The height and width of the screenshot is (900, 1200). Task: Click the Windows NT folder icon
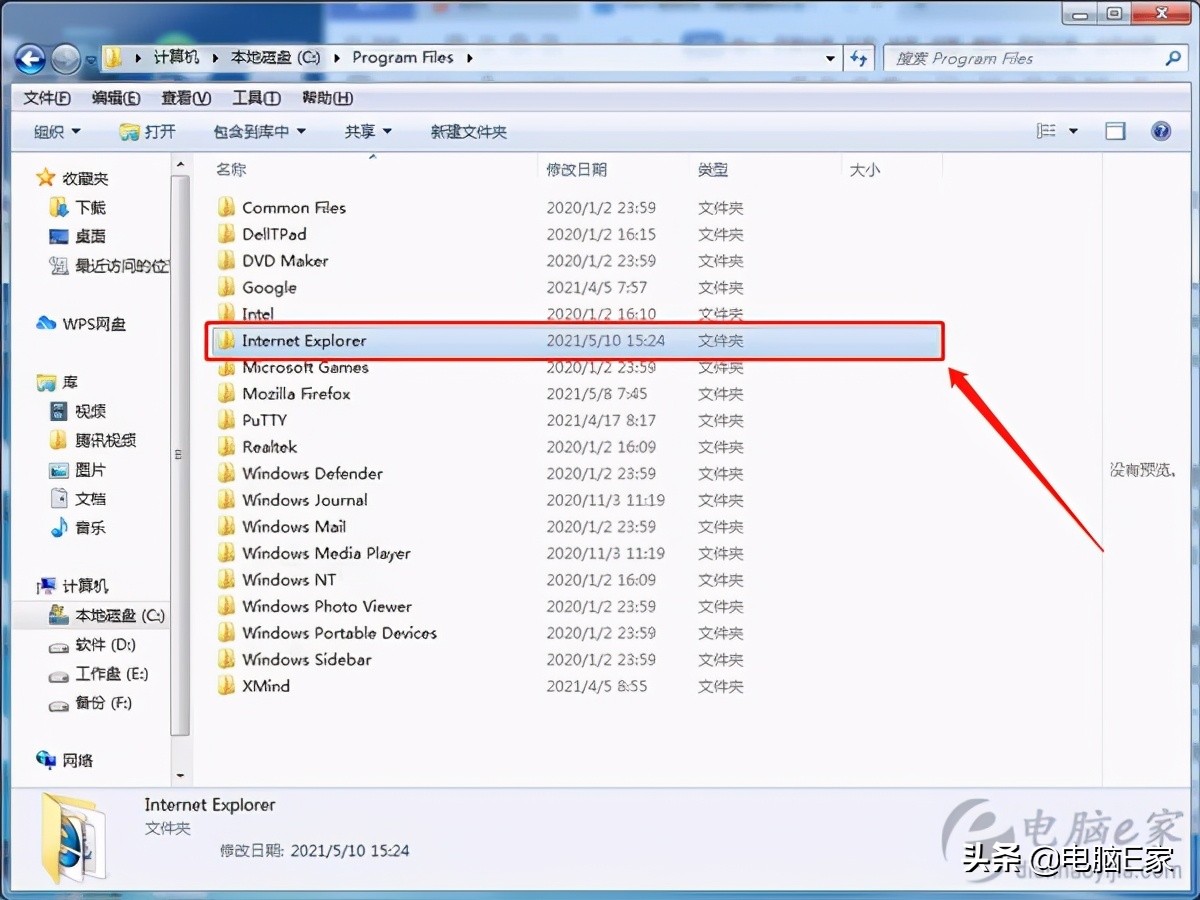point(226,579)
